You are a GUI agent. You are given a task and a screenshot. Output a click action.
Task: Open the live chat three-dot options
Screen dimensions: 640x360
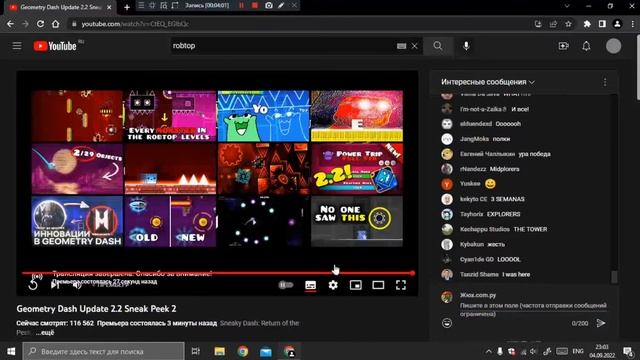coord(605,82)
